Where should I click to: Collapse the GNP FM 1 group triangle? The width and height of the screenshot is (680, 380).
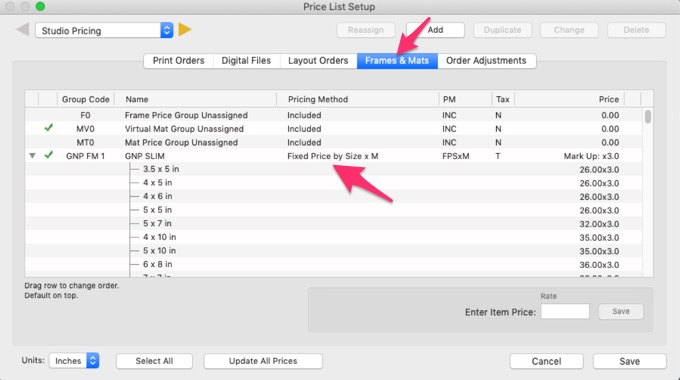33,155
